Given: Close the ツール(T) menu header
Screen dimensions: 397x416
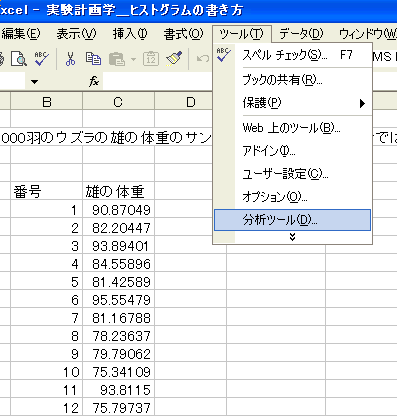Looking at the screenshot, I should [242, 34].
